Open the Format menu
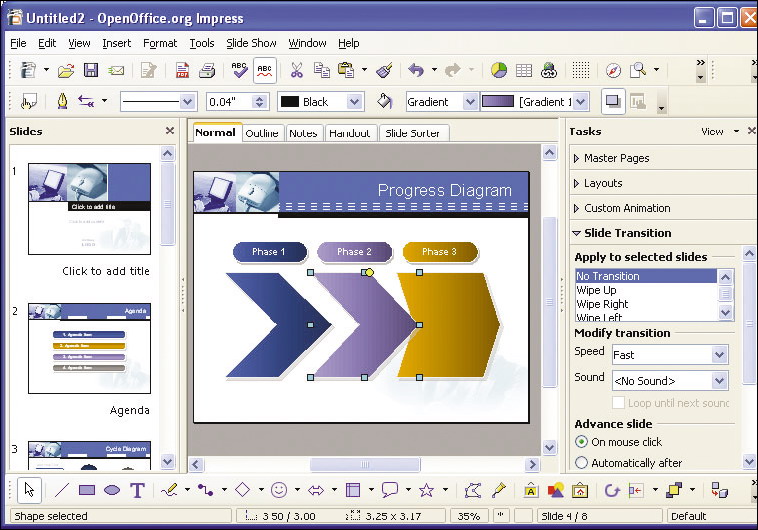This screenshot has width=758, height=530. pos(160,43)
